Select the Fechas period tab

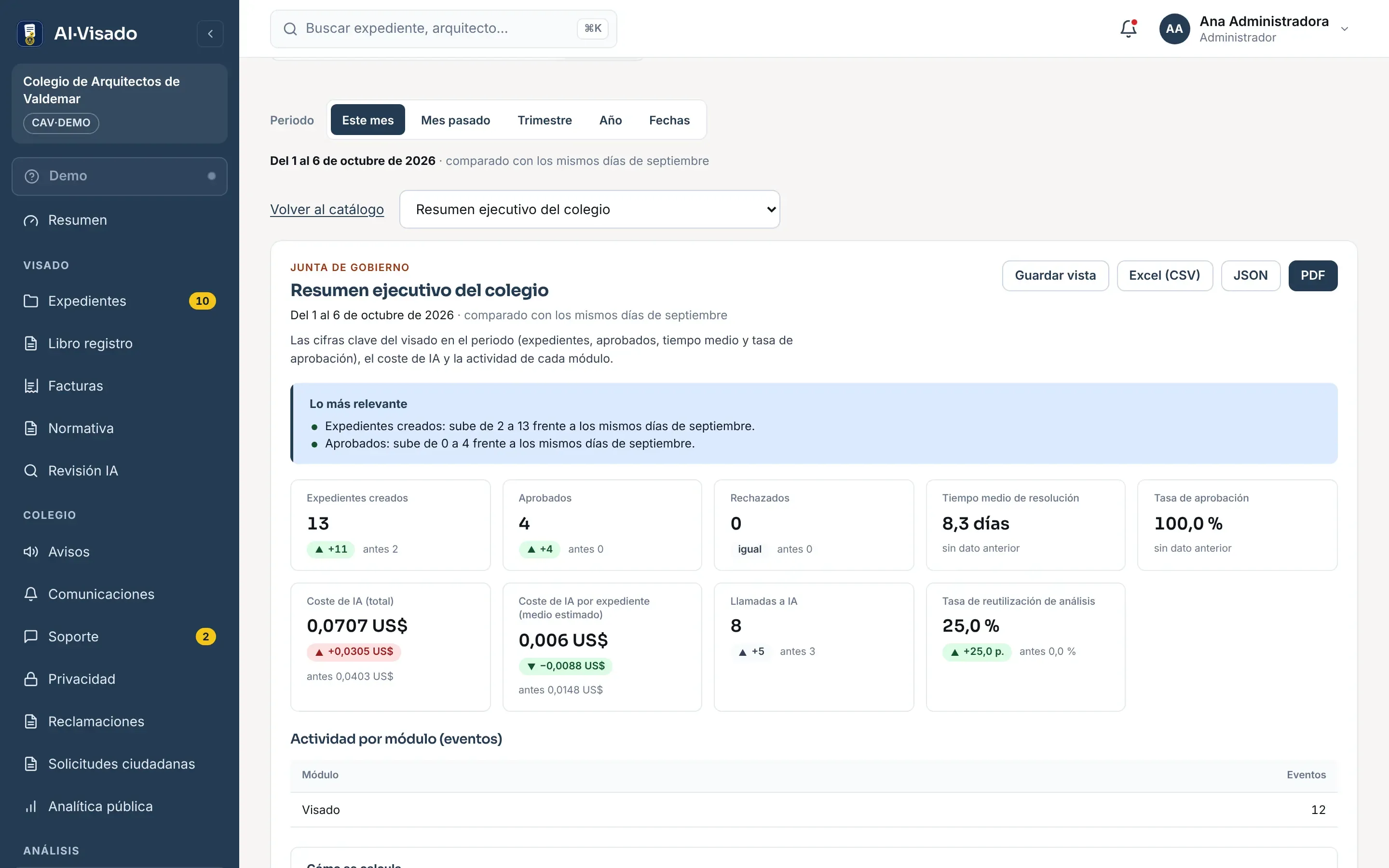pos(669,120)
